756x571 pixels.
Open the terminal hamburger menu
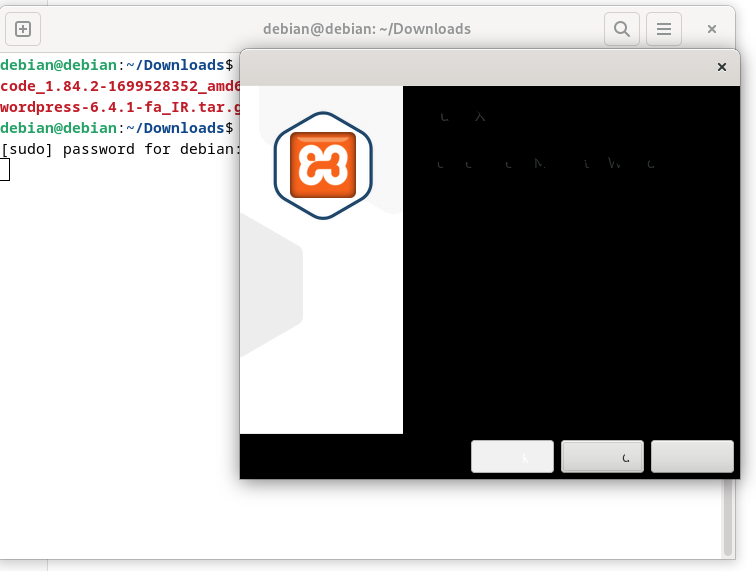click(x=663, y=29)
